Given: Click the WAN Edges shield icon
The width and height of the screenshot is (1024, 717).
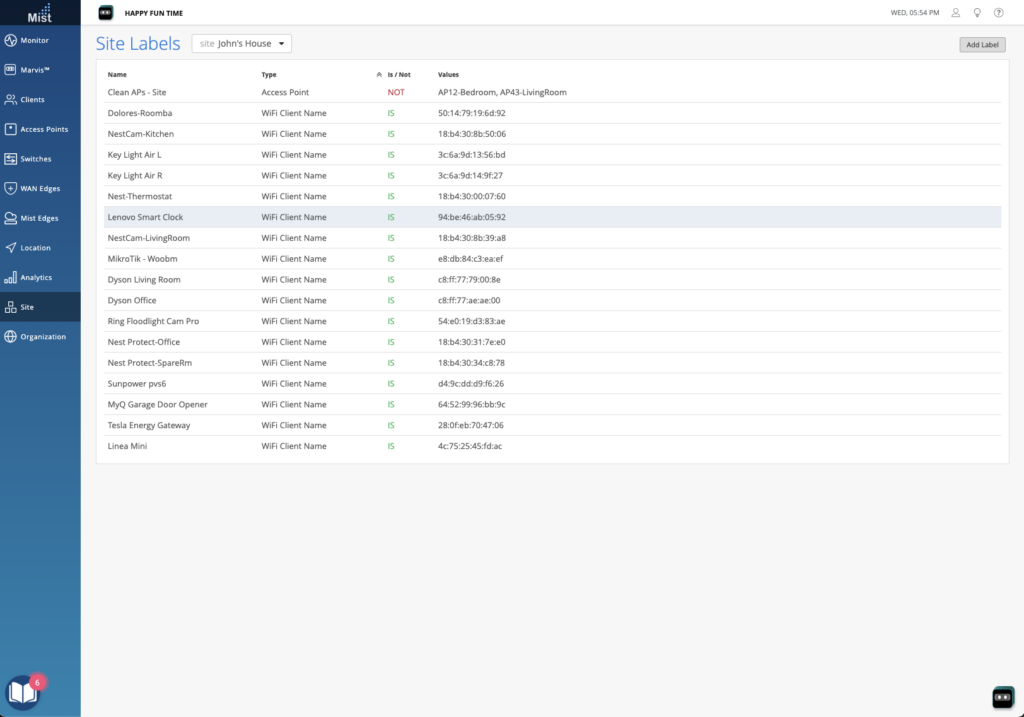Looking at the screenshot, I should point(10,189).
